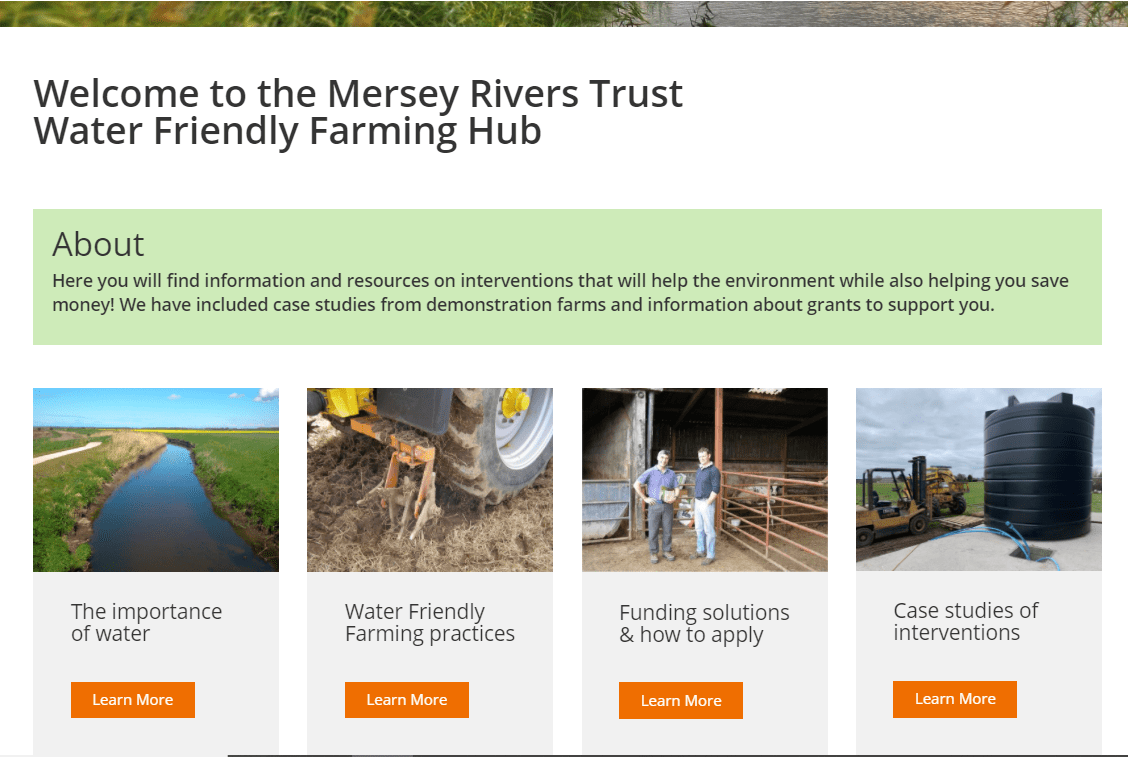Screen dimensions: 1128x757
Task: Click the 'The importance of water' card title
Action: coord(146,622)
